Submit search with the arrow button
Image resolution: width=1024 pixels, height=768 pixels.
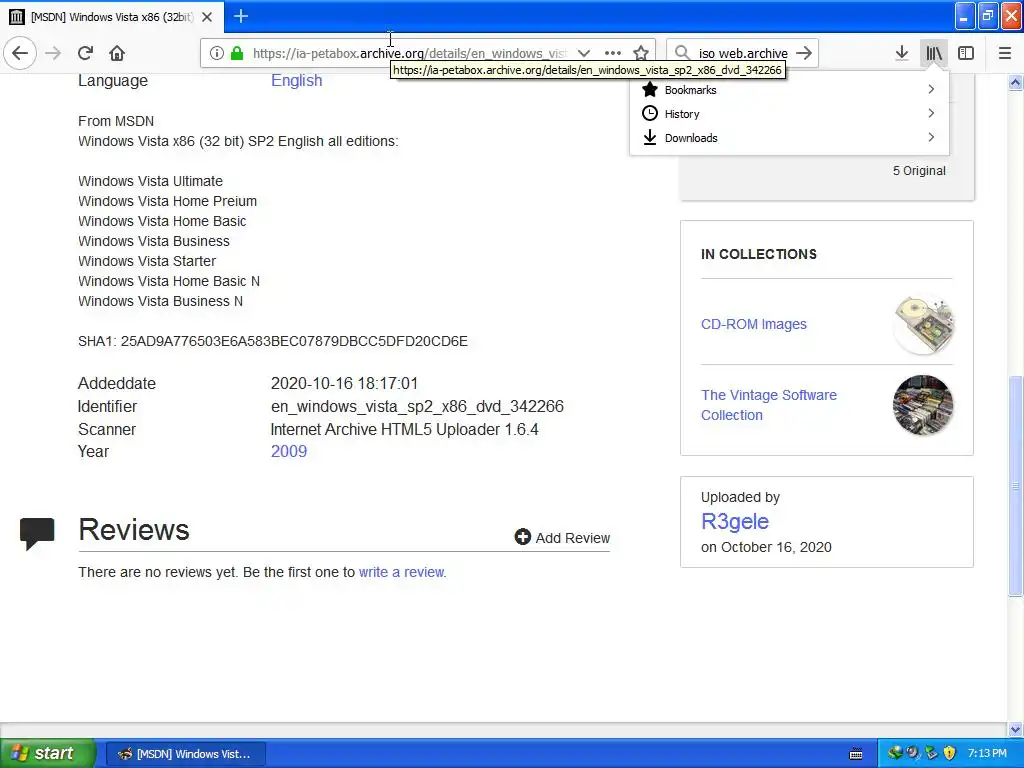(805, 53)
